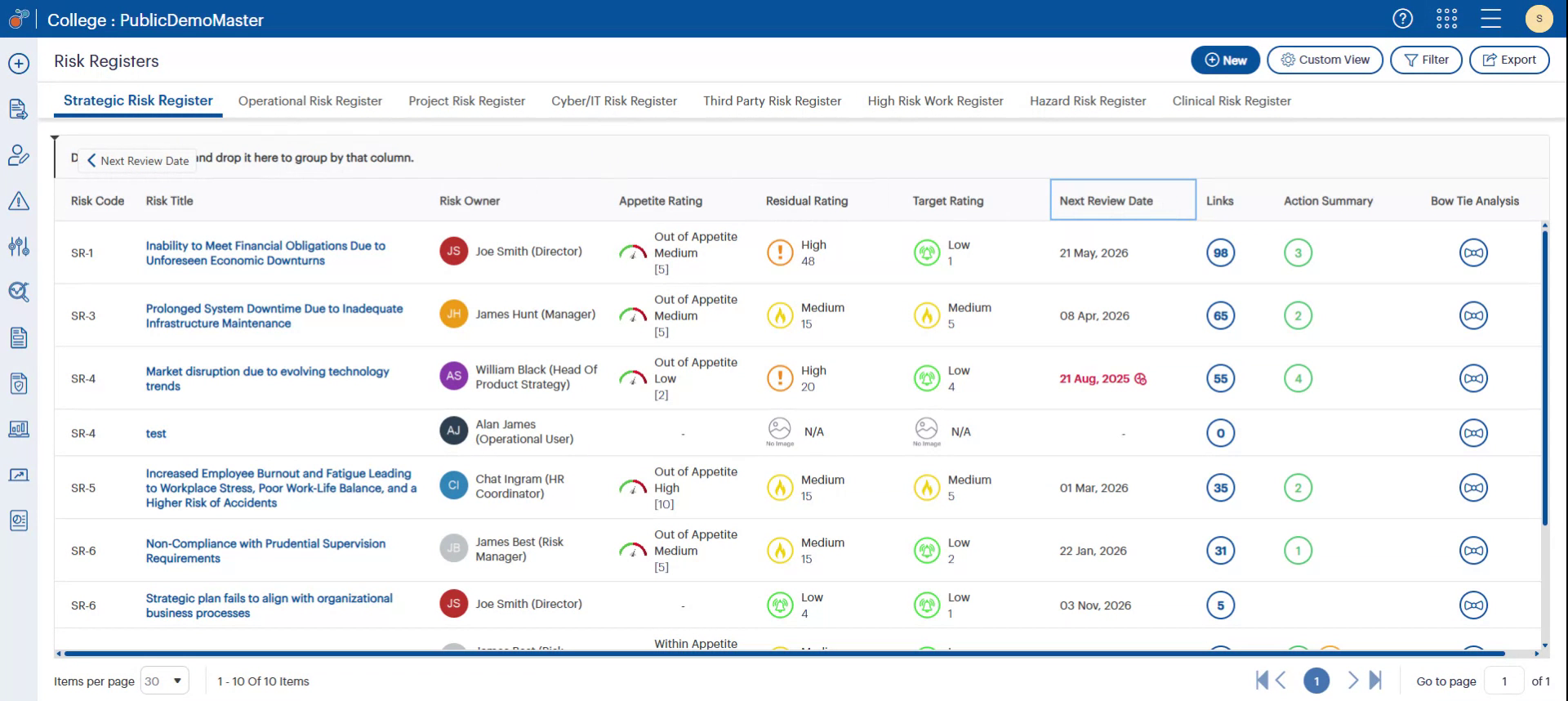Open the Items per page dropdown
Screen dimensions: 1568x701
(165, 681)
